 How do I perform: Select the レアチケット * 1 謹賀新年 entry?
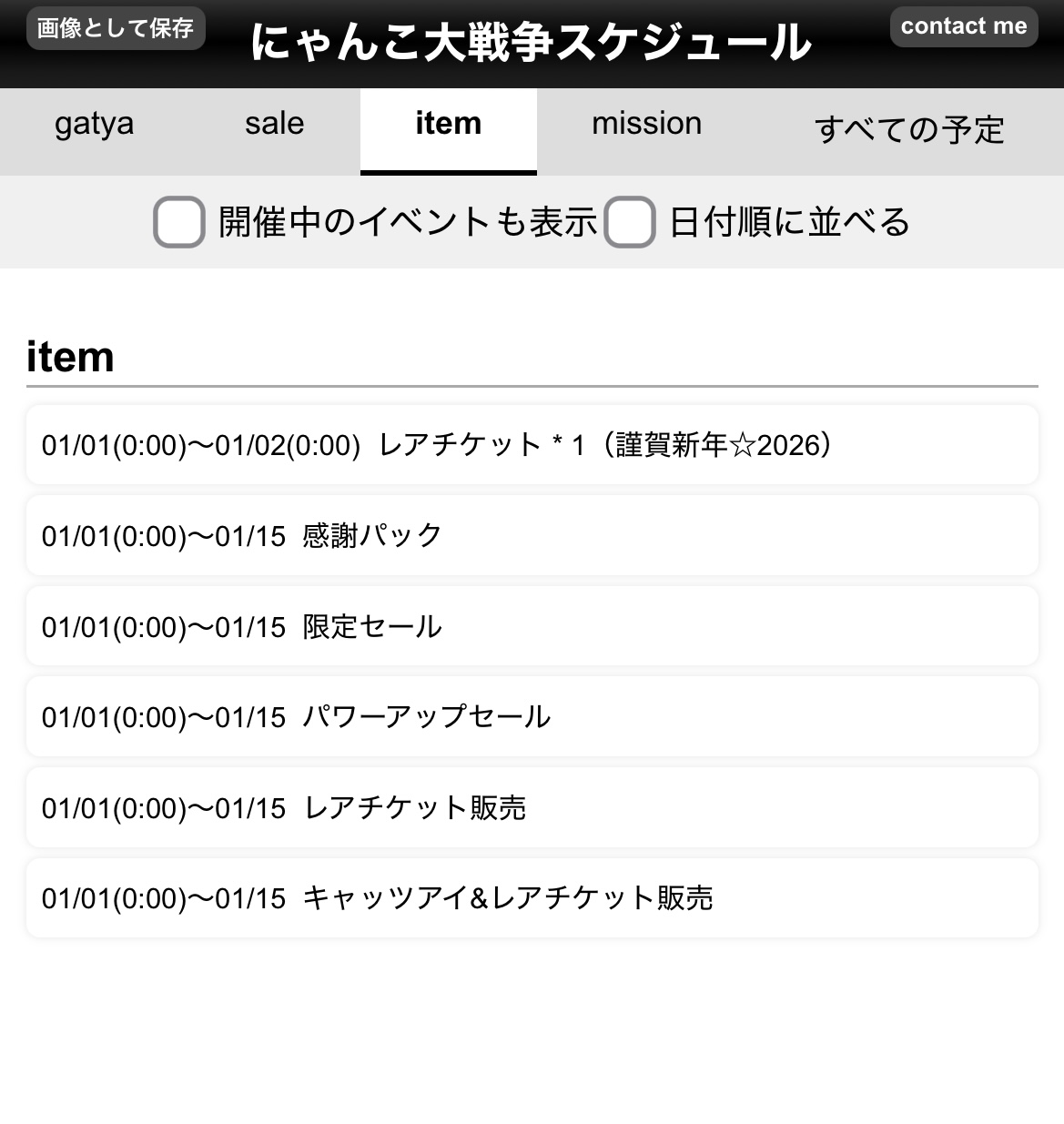click(x=532, y=445)
